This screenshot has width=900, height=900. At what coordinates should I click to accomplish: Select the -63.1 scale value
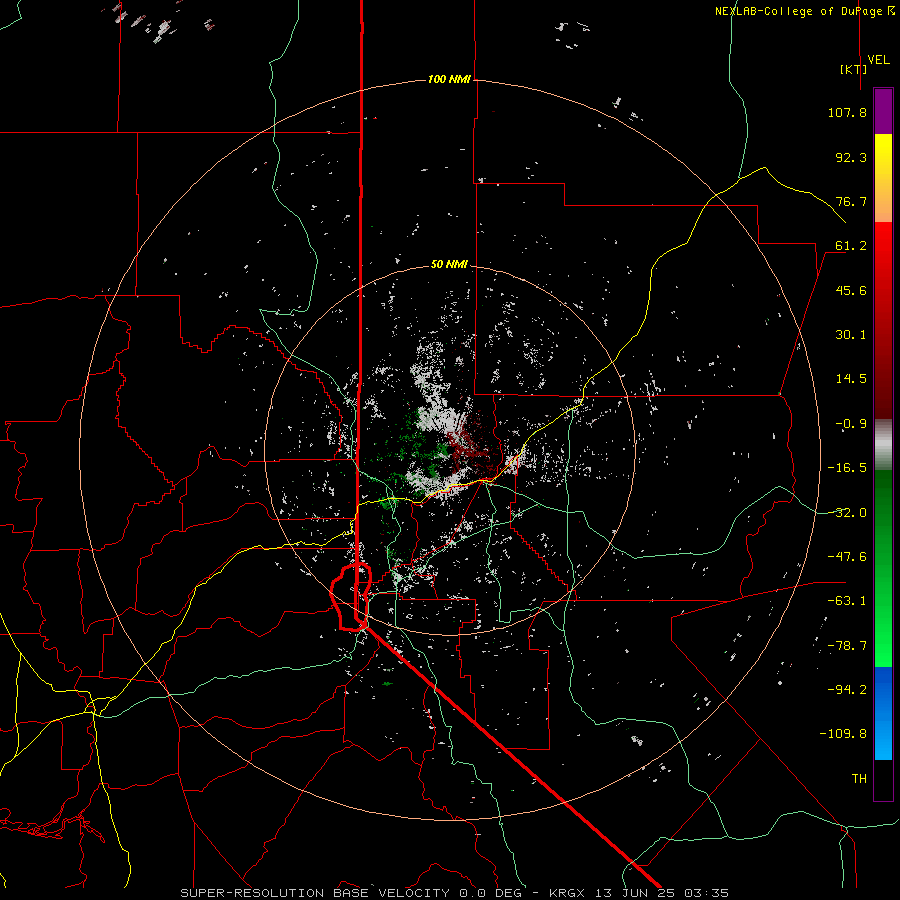pos(847,601)
